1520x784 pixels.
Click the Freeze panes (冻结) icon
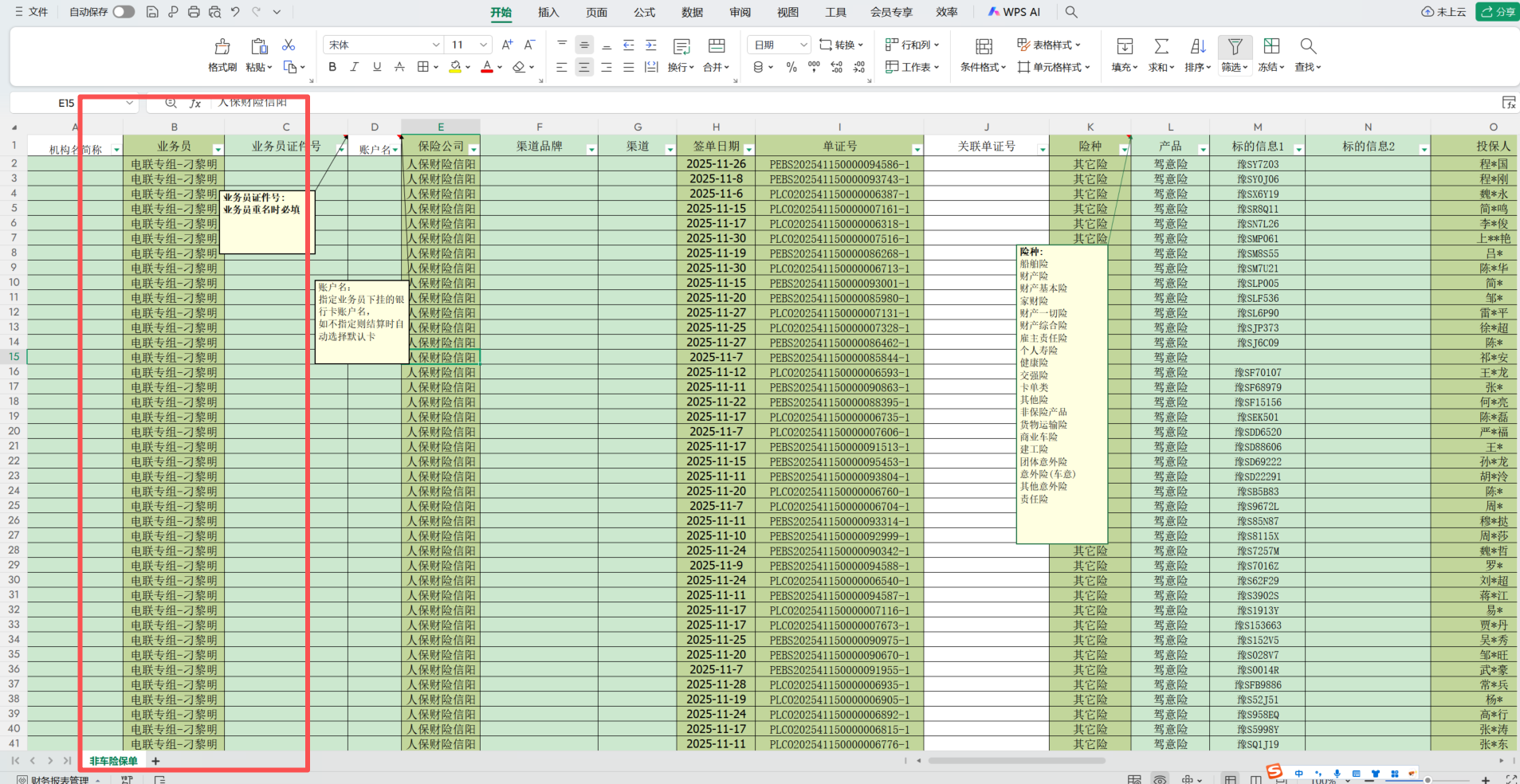click(1271, 46)
